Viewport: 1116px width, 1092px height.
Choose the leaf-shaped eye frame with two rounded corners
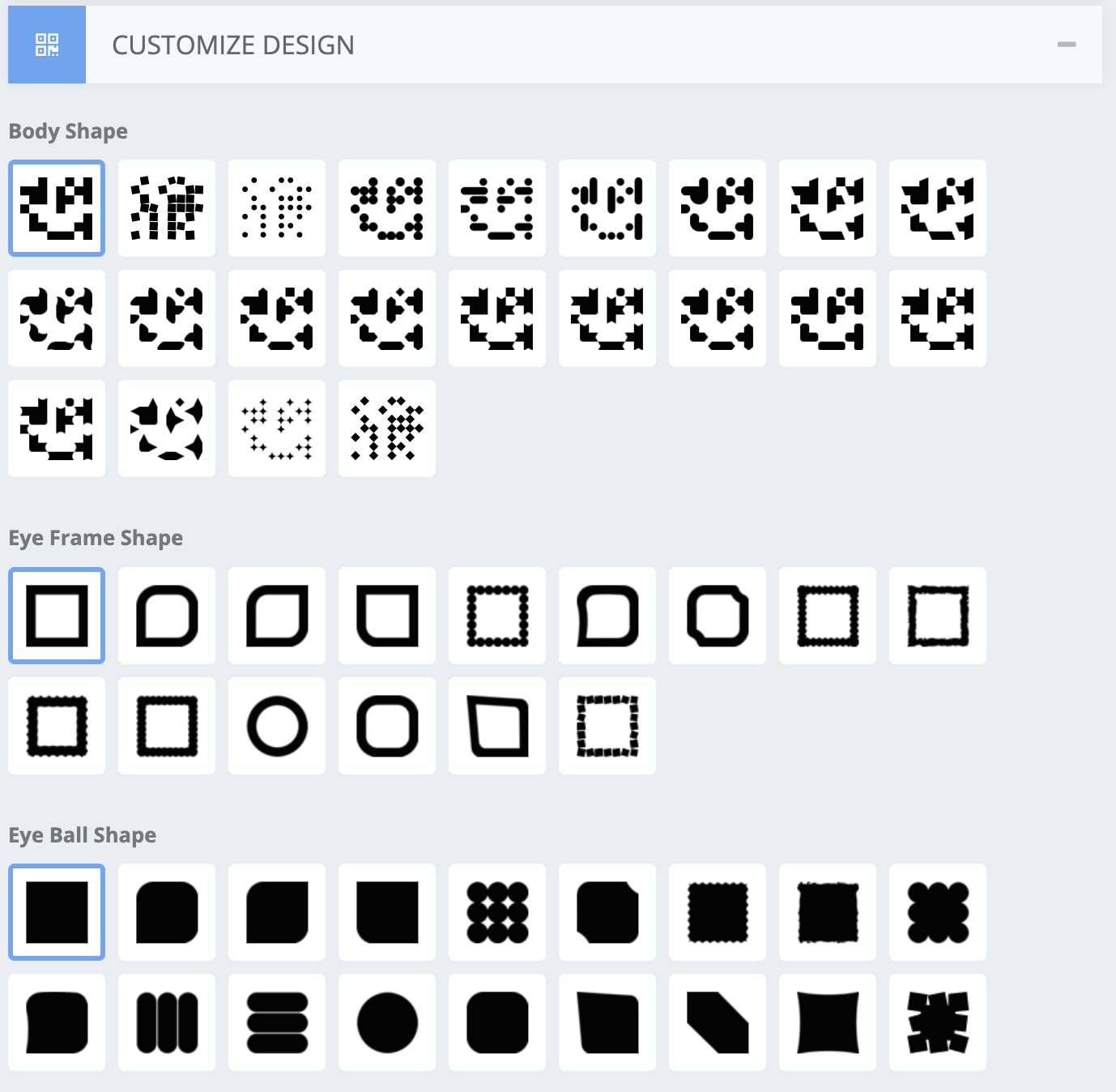coord(277,616)
